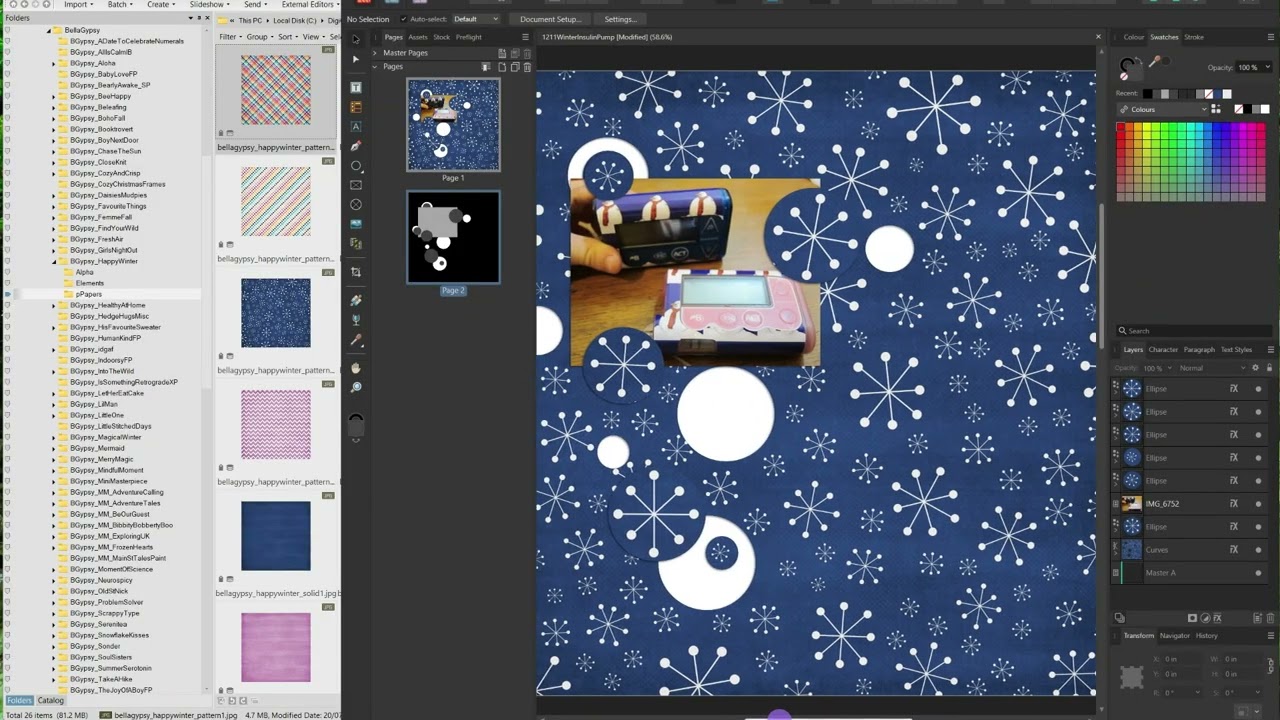Select the Transparency tool
The height and width of the screenshot is (720, 1280).
[356, 320]
